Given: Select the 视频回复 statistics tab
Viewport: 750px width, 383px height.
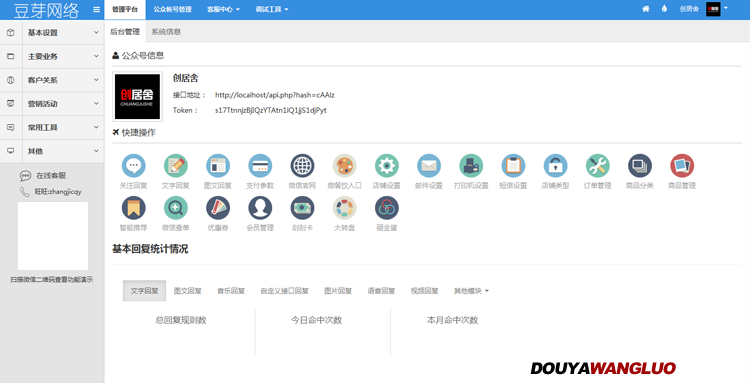Looking at the screenshot, I should click(x=425, y=291).
